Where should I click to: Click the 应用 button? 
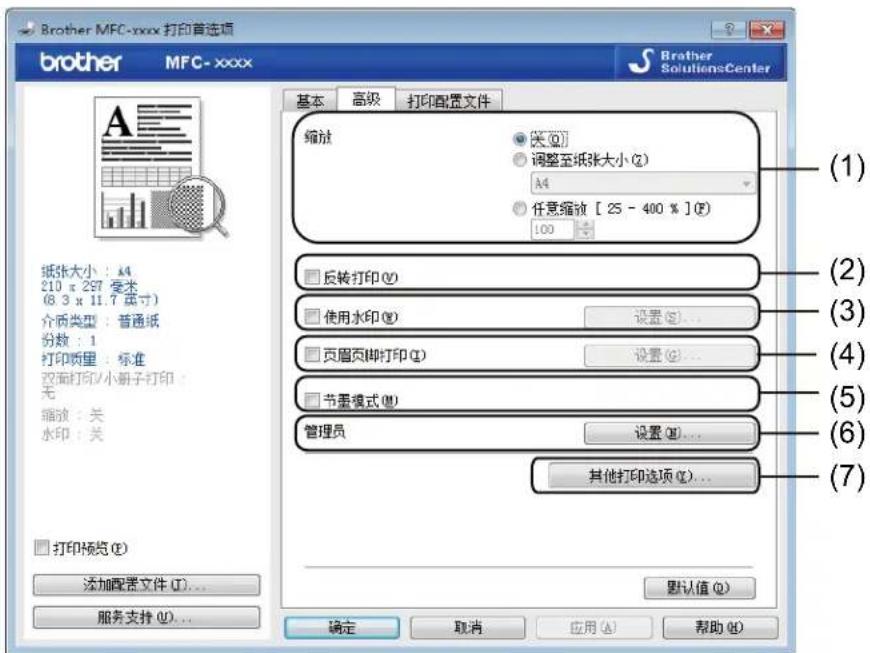(x=594, y=627)
